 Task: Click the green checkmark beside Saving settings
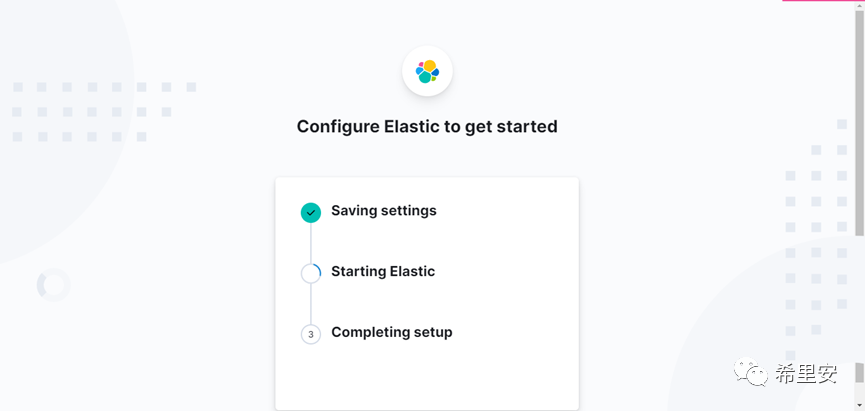311,212
